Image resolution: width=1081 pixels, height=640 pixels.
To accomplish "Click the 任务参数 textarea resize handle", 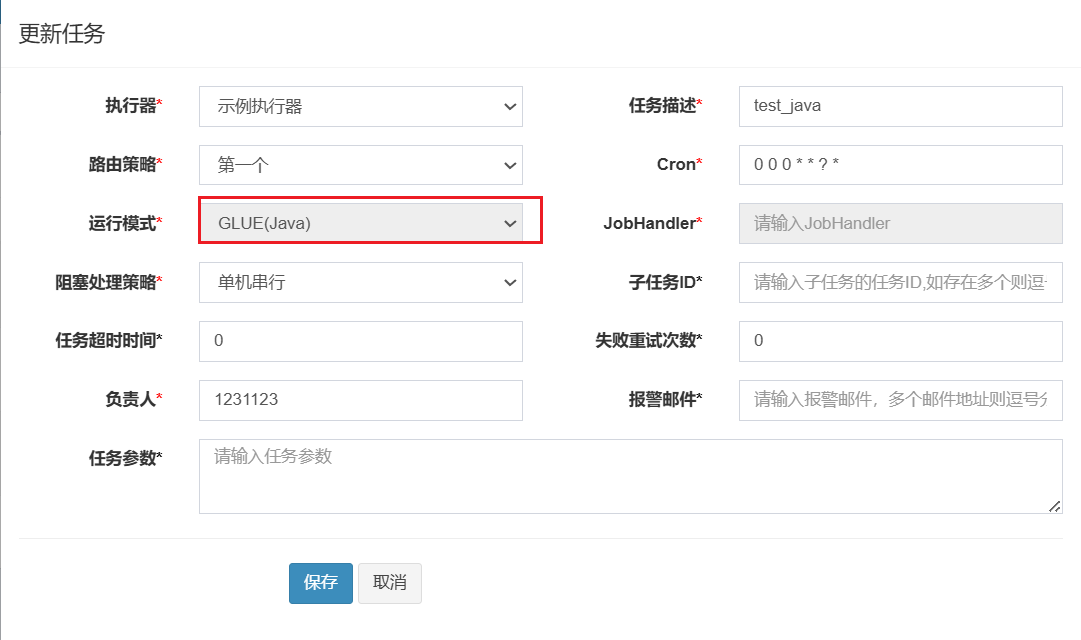I will coord(1055,507).
